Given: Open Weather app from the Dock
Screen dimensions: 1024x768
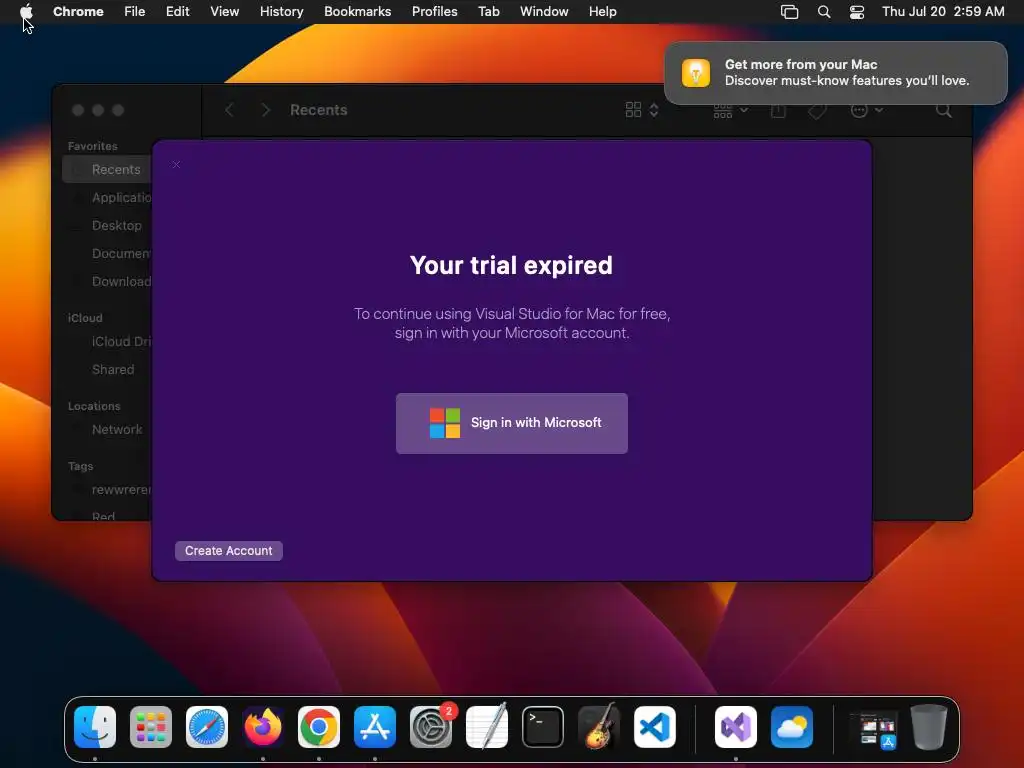Looking at the screenshot, I should tap(792, 727).
